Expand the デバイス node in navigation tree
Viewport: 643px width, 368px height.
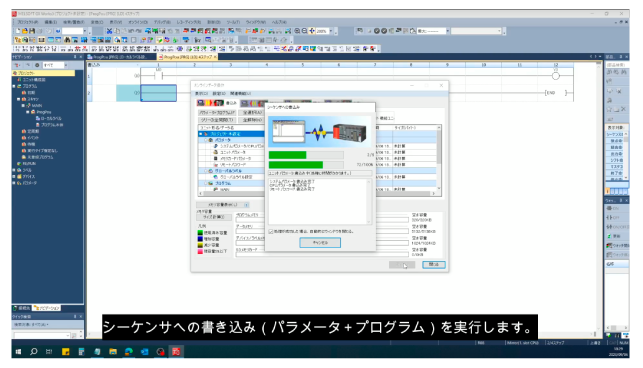[x=14, y=176]
